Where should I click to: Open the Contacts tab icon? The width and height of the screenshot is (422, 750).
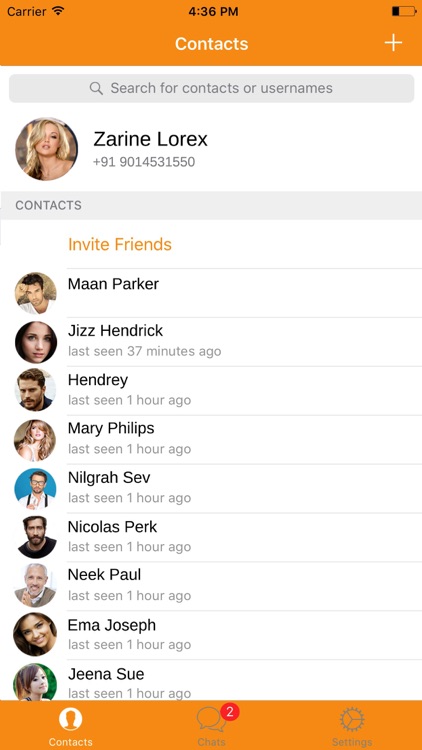(x=70, y=719)
